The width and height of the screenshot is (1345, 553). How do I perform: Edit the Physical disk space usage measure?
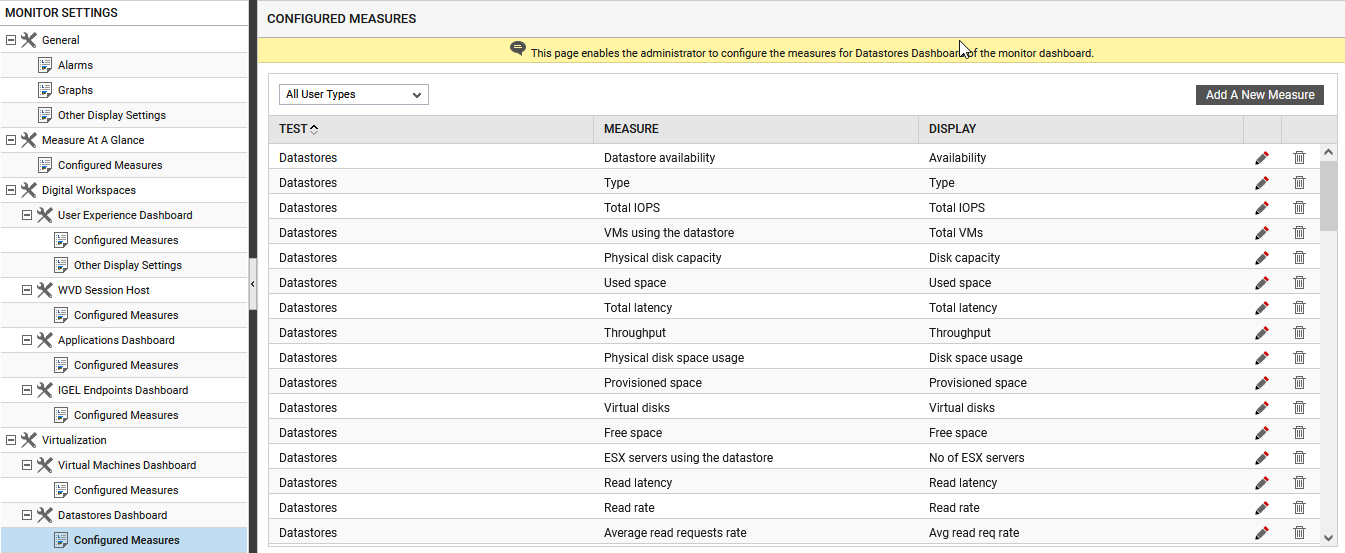tap(1262, 358)
